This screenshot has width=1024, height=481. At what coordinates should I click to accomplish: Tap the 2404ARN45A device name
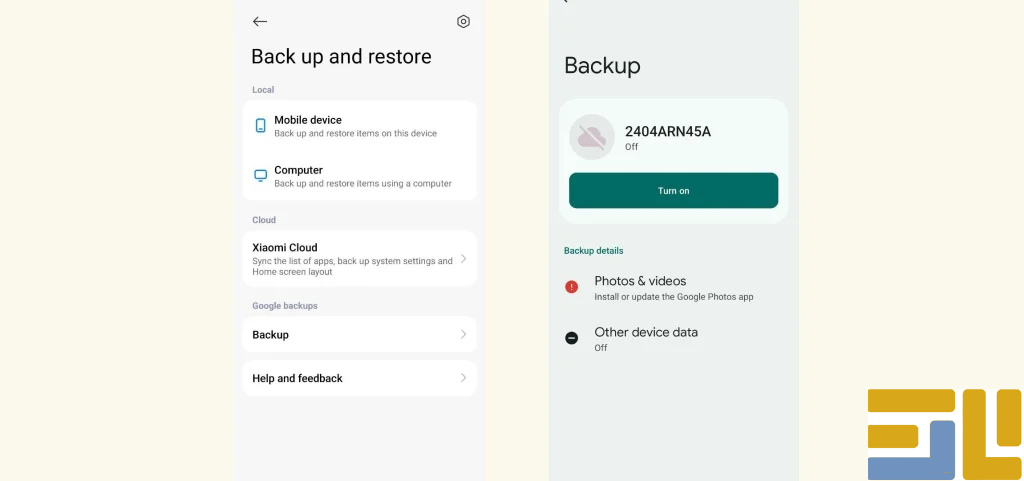(x=667, y=131)
